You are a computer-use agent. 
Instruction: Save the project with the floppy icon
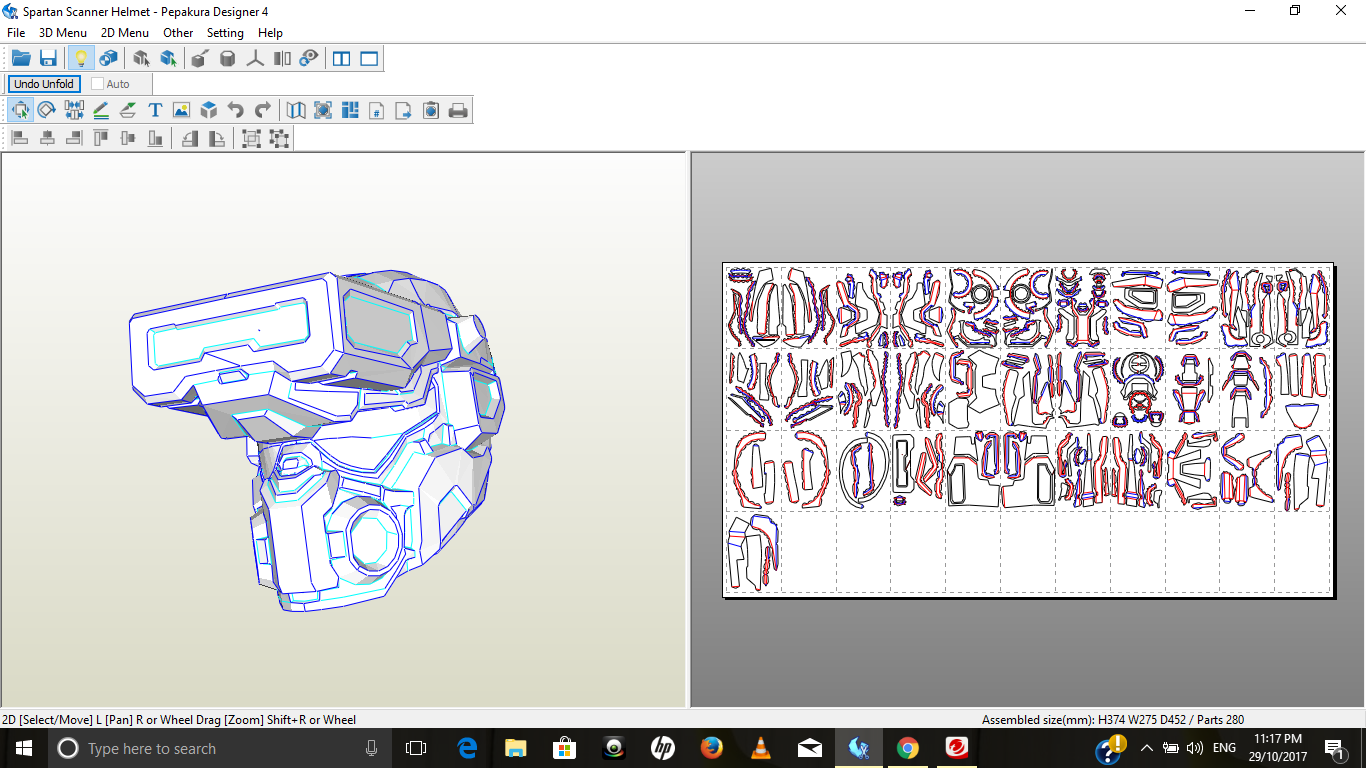(48, 59)
